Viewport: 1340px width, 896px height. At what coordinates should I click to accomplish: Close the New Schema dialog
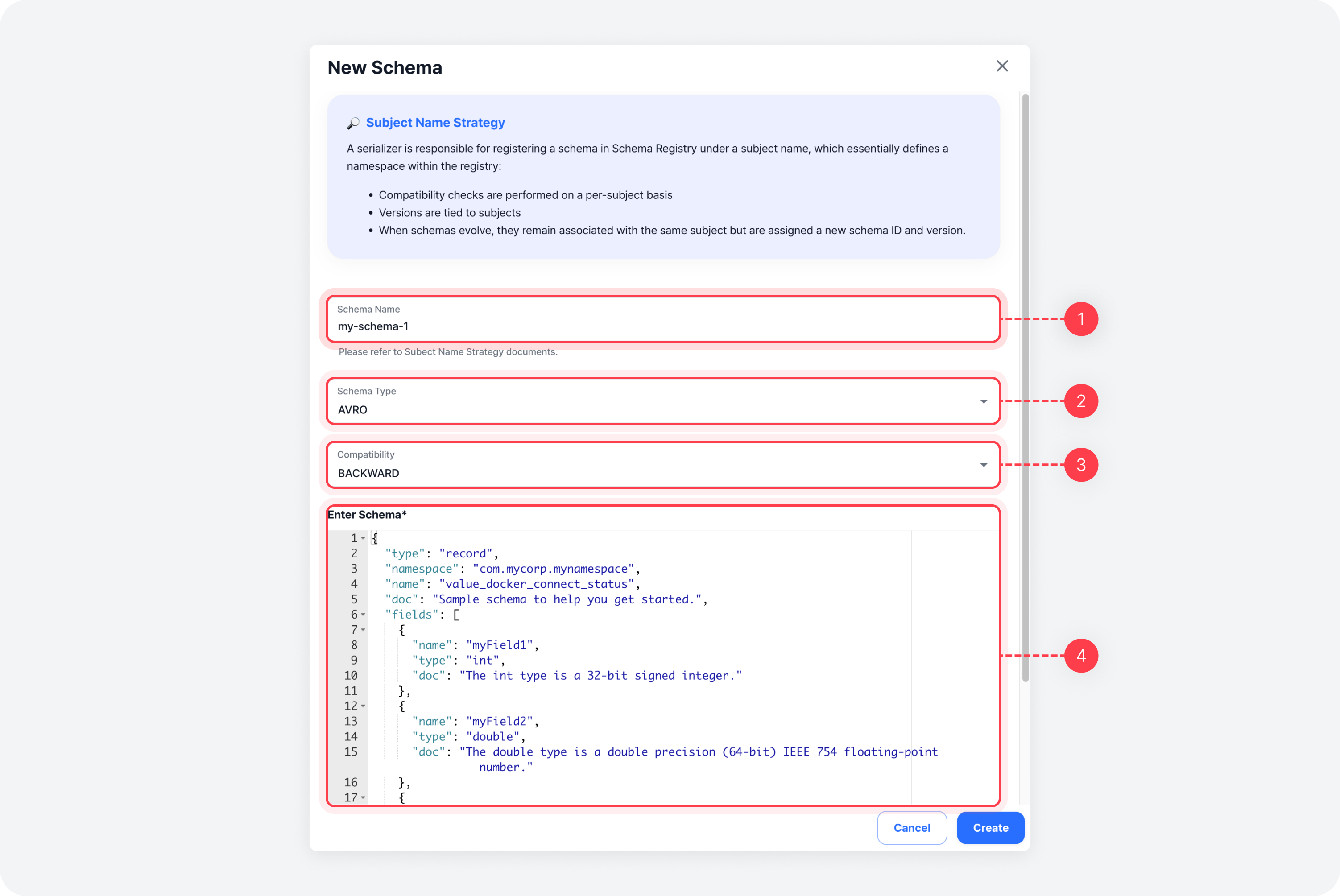pos(1002,66)
